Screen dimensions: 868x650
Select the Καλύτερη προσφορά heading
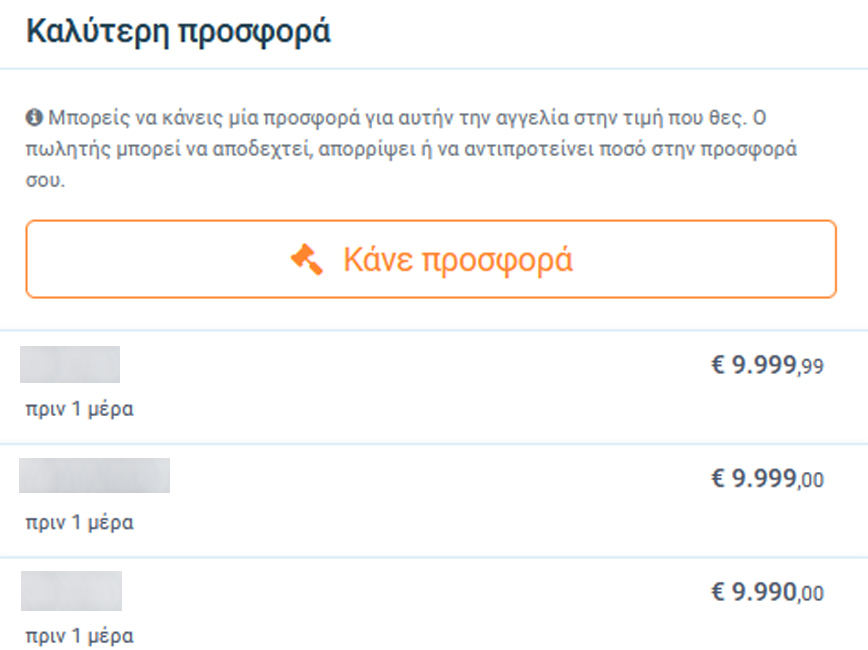point(178,31)
